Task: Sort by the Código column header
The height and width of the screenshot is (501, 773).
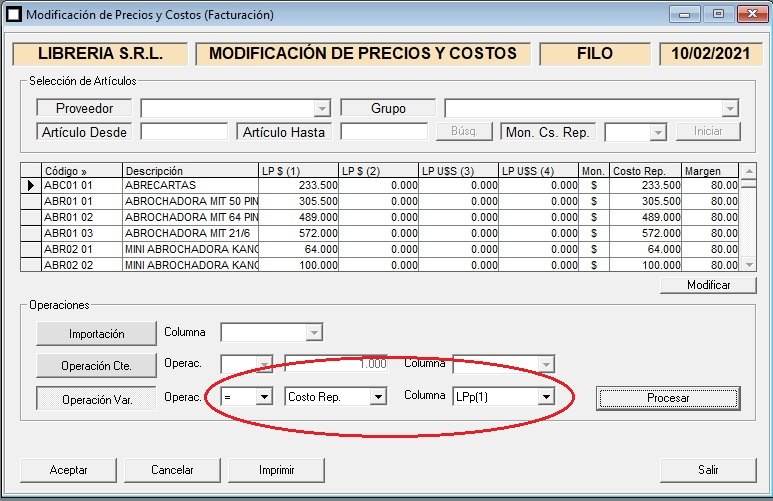Action: coord(81,171)
